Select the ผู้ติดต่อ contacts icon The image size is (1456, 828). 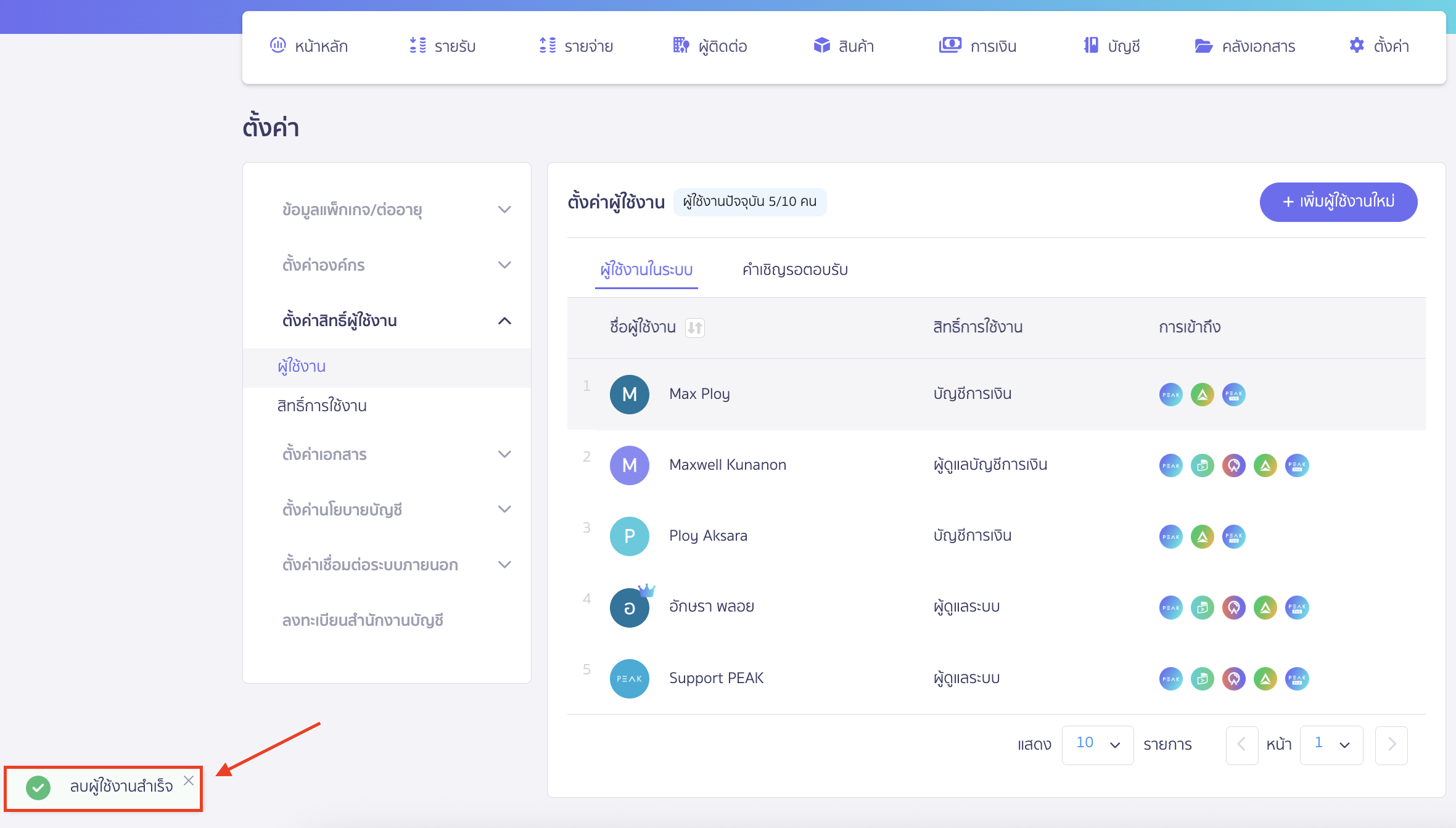(x=680, y=46)
